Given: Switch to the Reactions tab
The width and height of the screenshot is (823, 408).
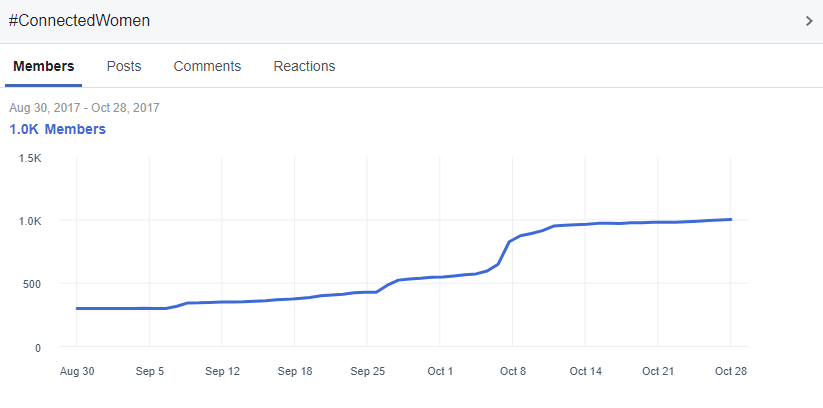Looking at the screenshot, I should 304,67.
